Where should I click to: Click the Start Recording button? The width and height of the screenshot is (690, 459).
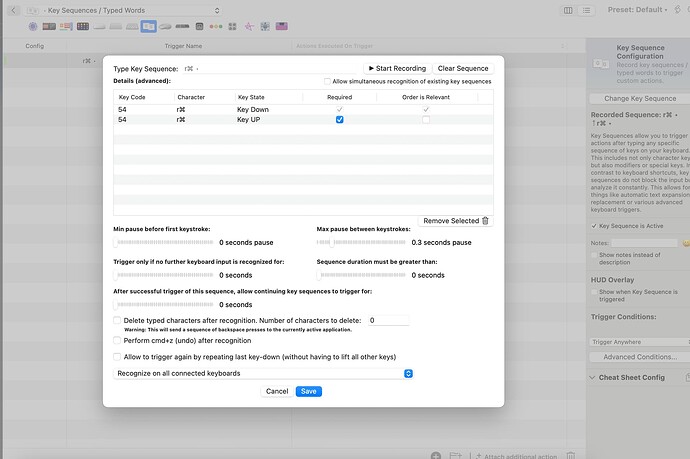(396, 68)
